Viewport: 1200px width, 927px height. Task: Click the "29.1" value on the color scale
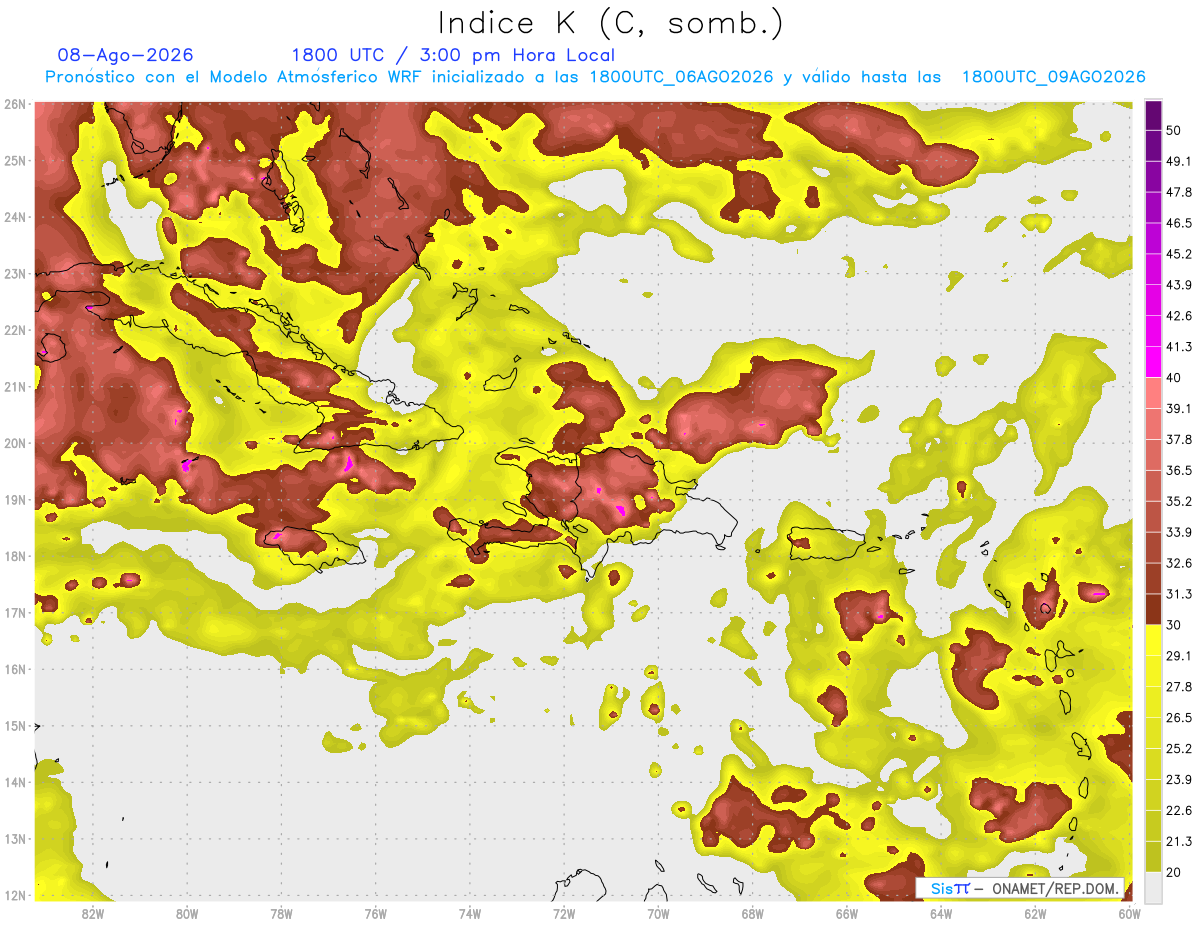coord(1180,655)
